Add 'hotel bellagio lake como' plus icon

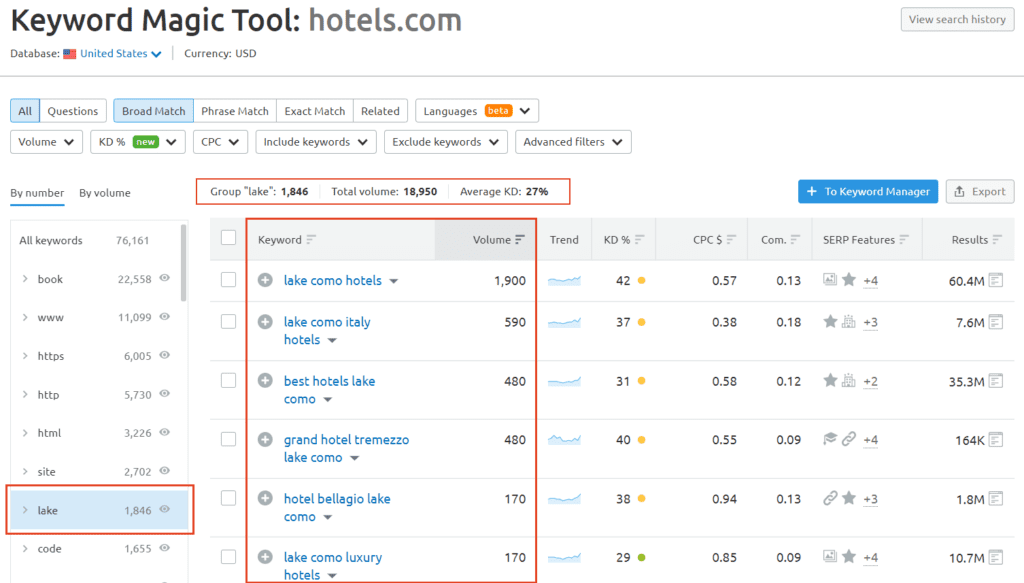tap(264, 498)
